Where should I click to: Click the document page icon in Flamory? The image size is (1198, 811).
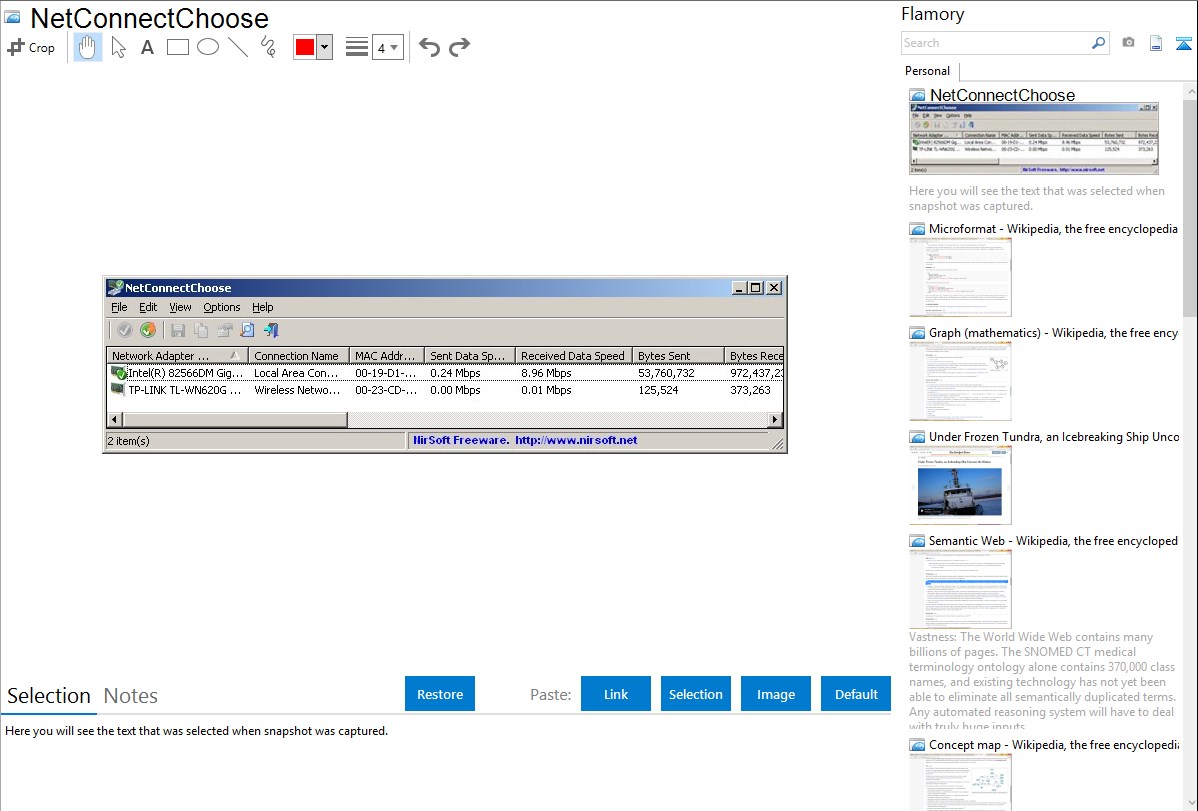pos(1156,43)
